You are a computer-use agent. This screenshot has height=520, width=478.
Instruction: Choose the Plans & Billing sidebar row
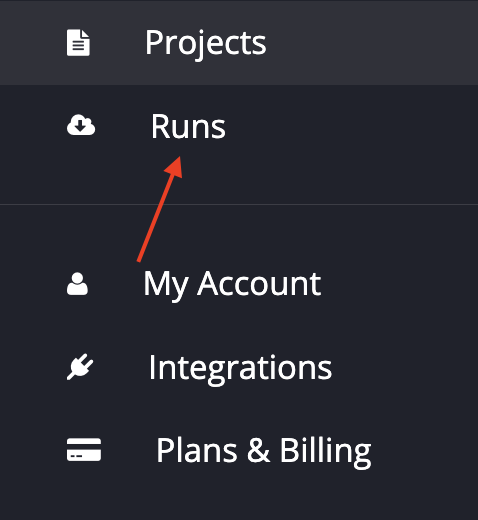pos(239,450)
